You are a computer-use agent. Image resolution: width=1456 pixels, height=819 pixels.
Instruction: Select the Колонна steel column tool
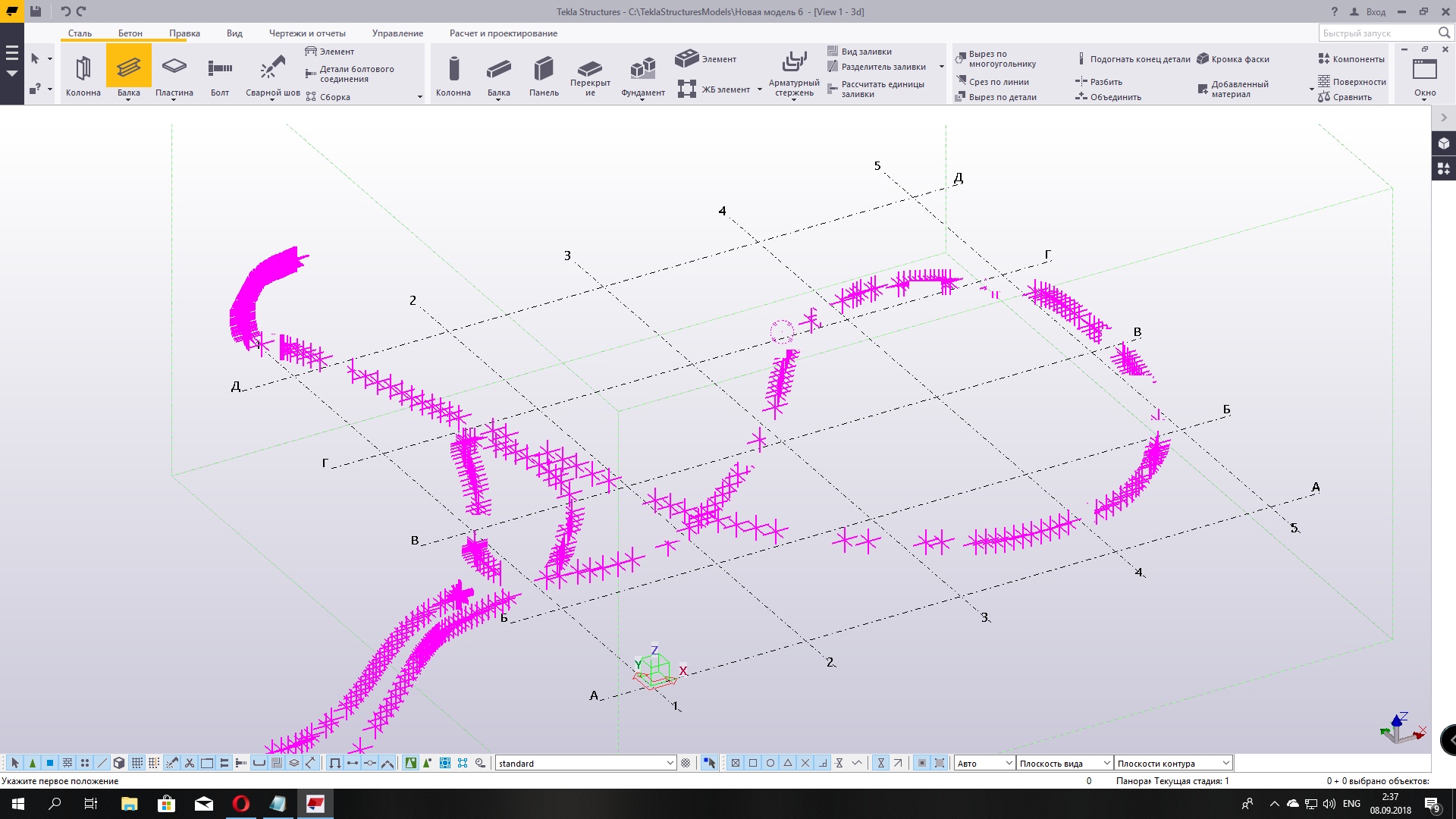coord(83,74)
